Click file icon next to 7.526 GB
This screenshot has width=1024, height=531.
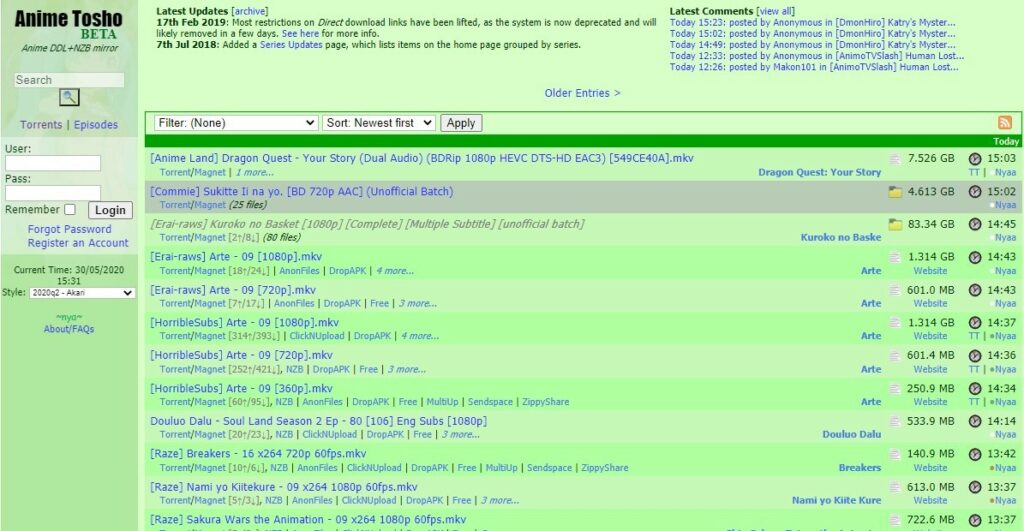895,159
